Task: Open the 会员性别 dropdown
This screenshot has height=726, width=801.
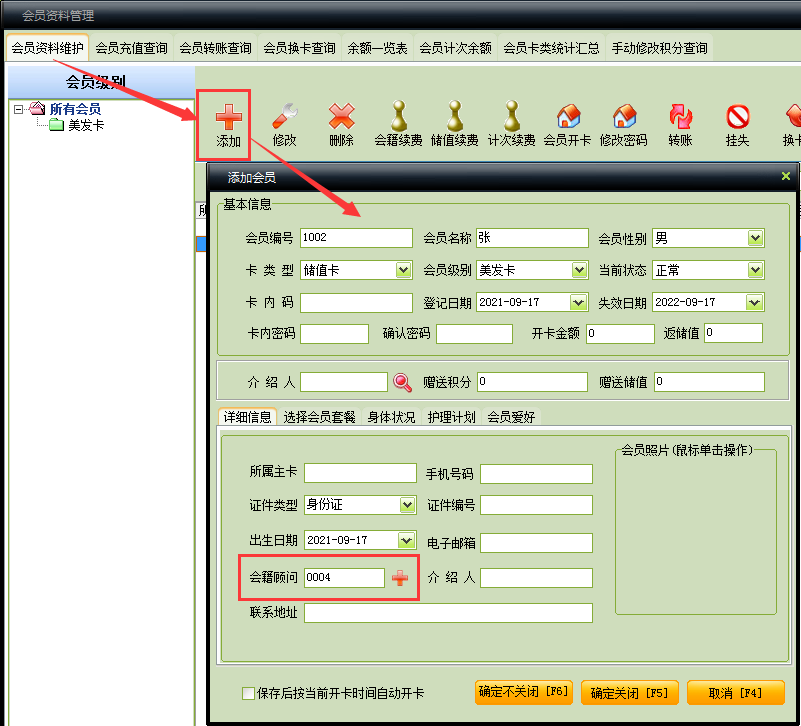Action: click(x=755, y=238)
